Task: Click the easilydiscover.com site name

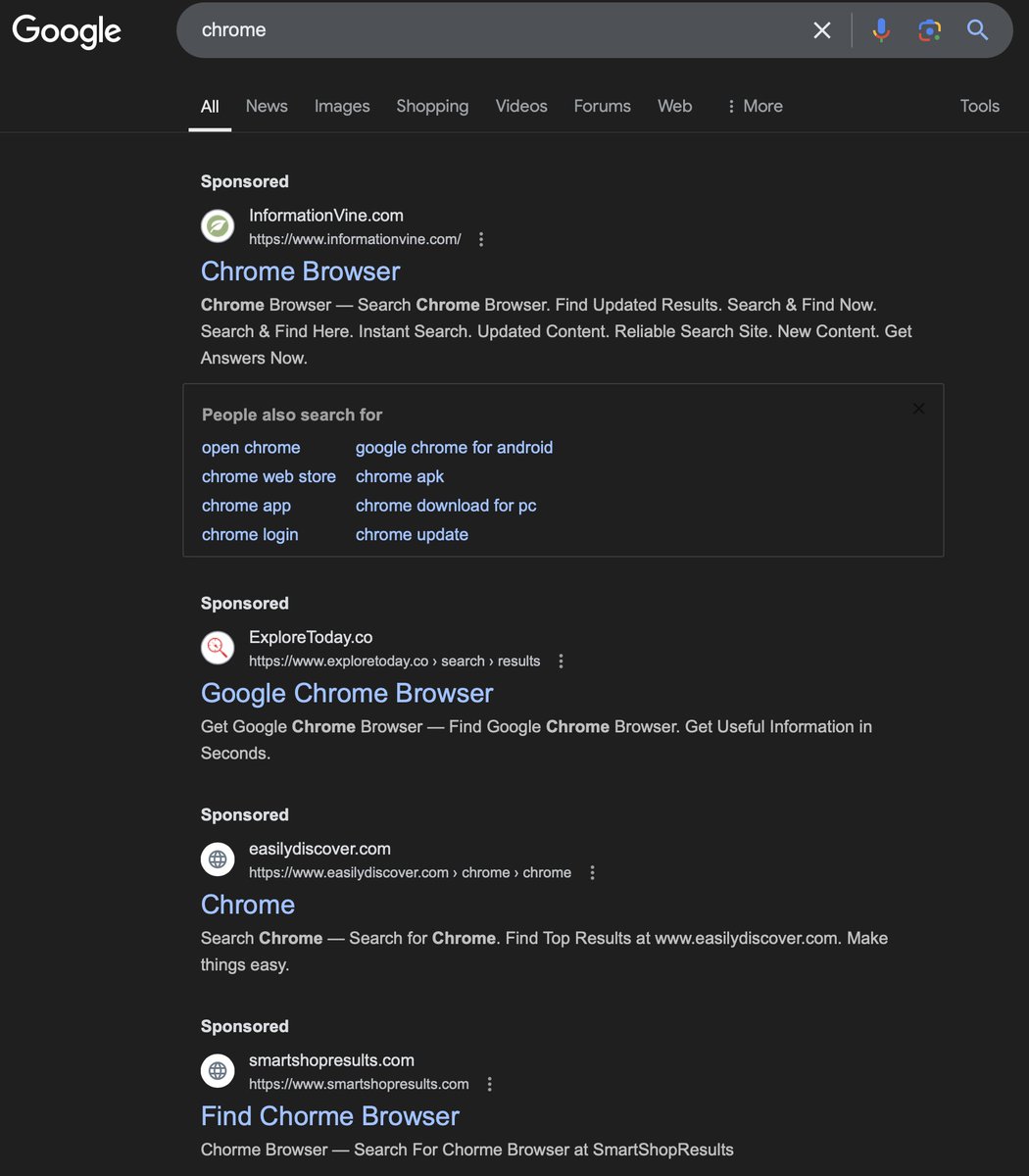Action: coord(319,849)
